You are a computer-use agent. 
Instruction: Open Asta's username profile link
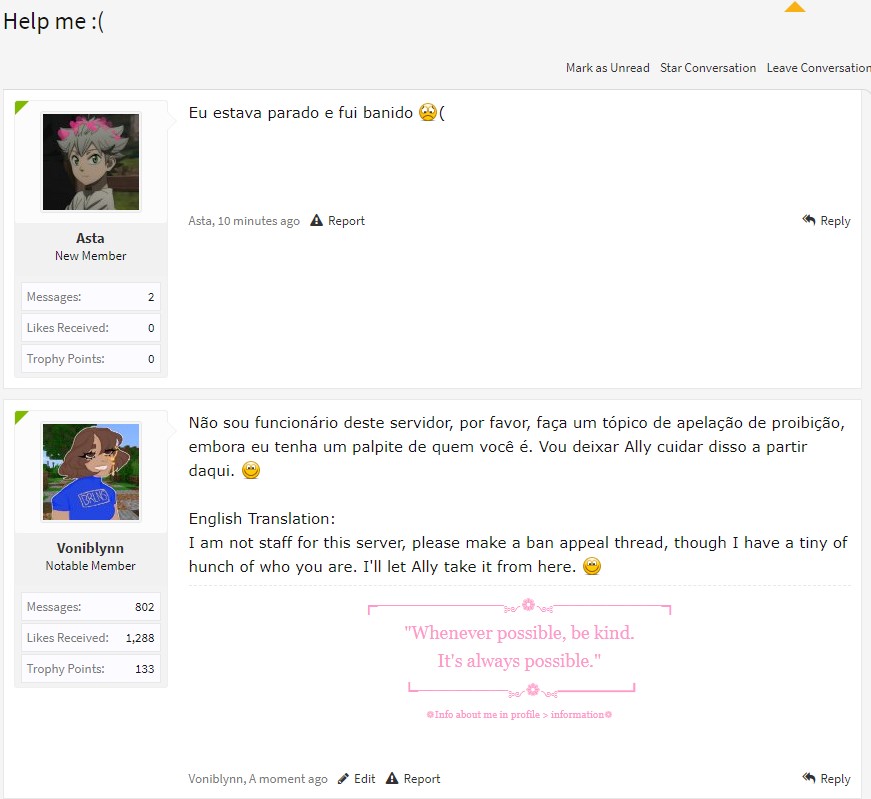click(90, 238)
